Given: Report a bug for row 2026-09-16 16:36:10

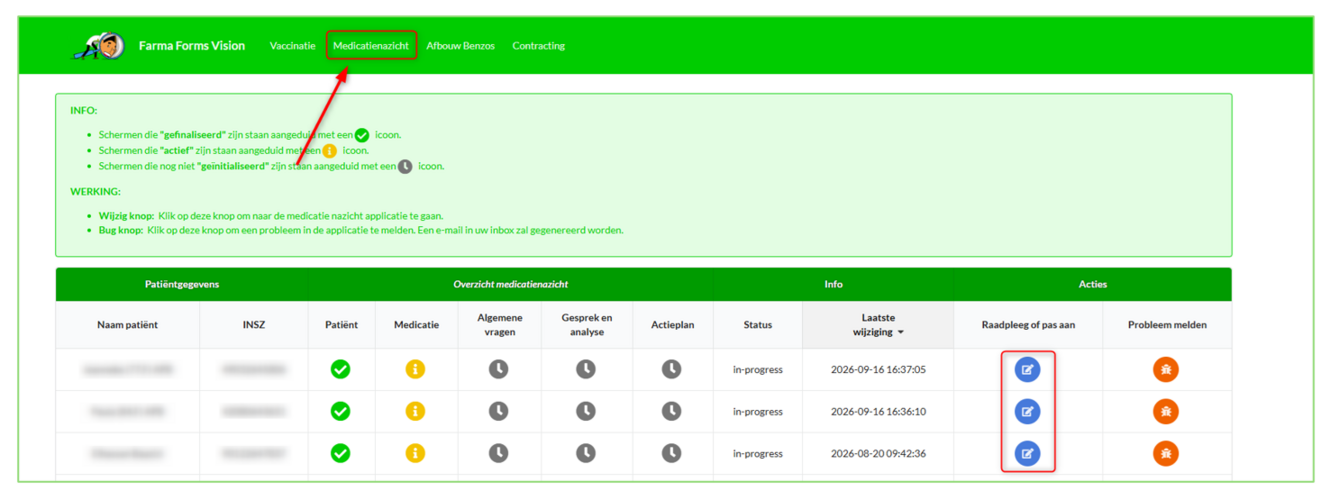Looking at the screenshot, I should click(1166, 411).
